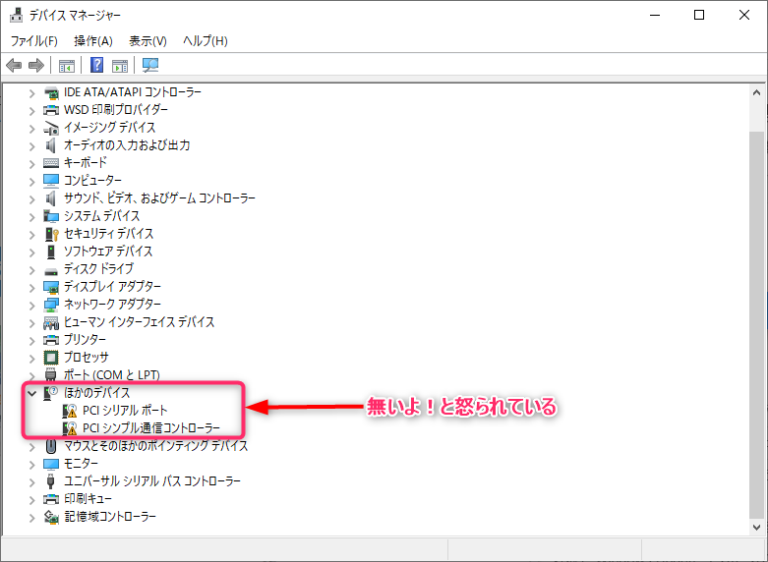Click the プリンター printer category icon
The height and width of the screenshot is (562, 768).
pos(52,340)
